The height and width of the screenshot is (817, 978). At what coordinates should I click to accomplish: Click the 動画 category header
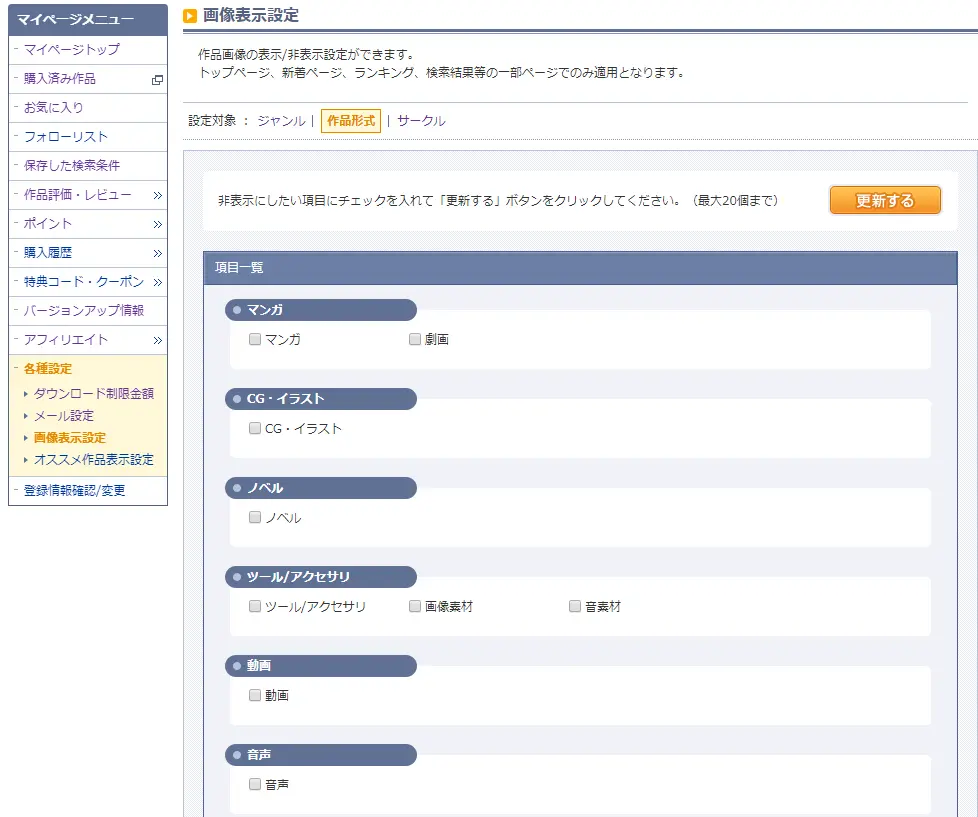tap(321, 666)
